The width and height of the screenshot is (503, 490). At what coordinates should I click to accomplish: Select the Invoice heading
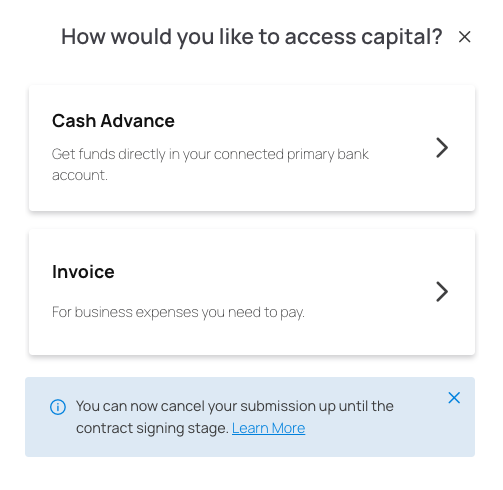tap(83, 272)
